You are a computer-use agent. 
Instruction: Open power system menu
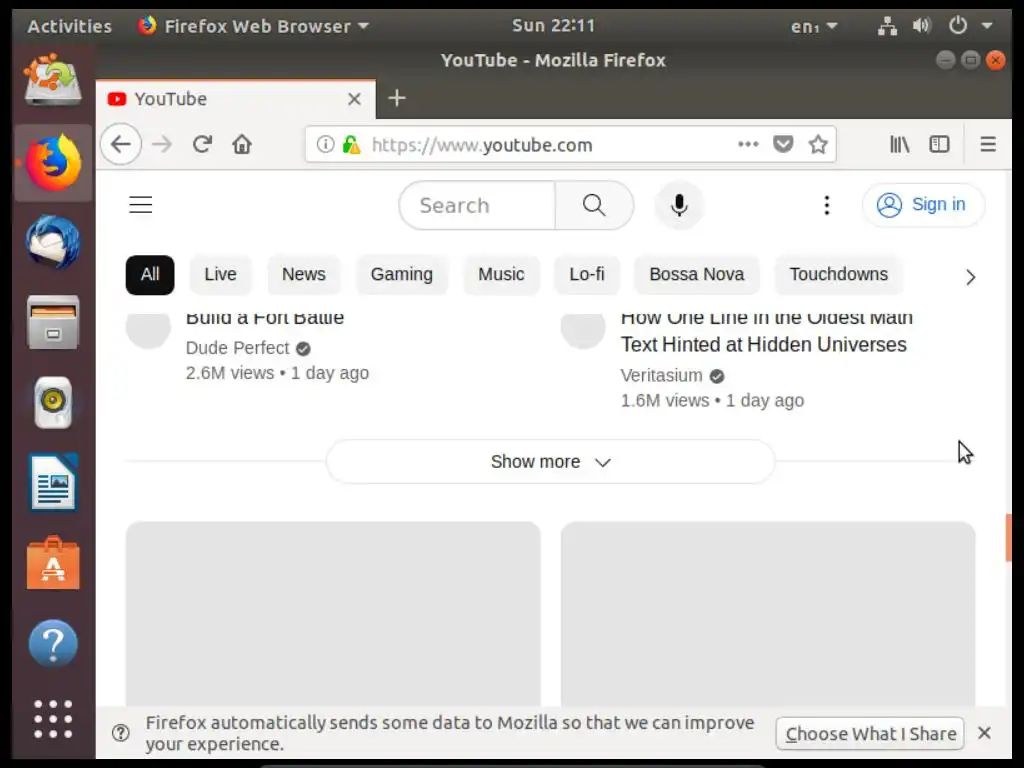click(x=958, y=26)
